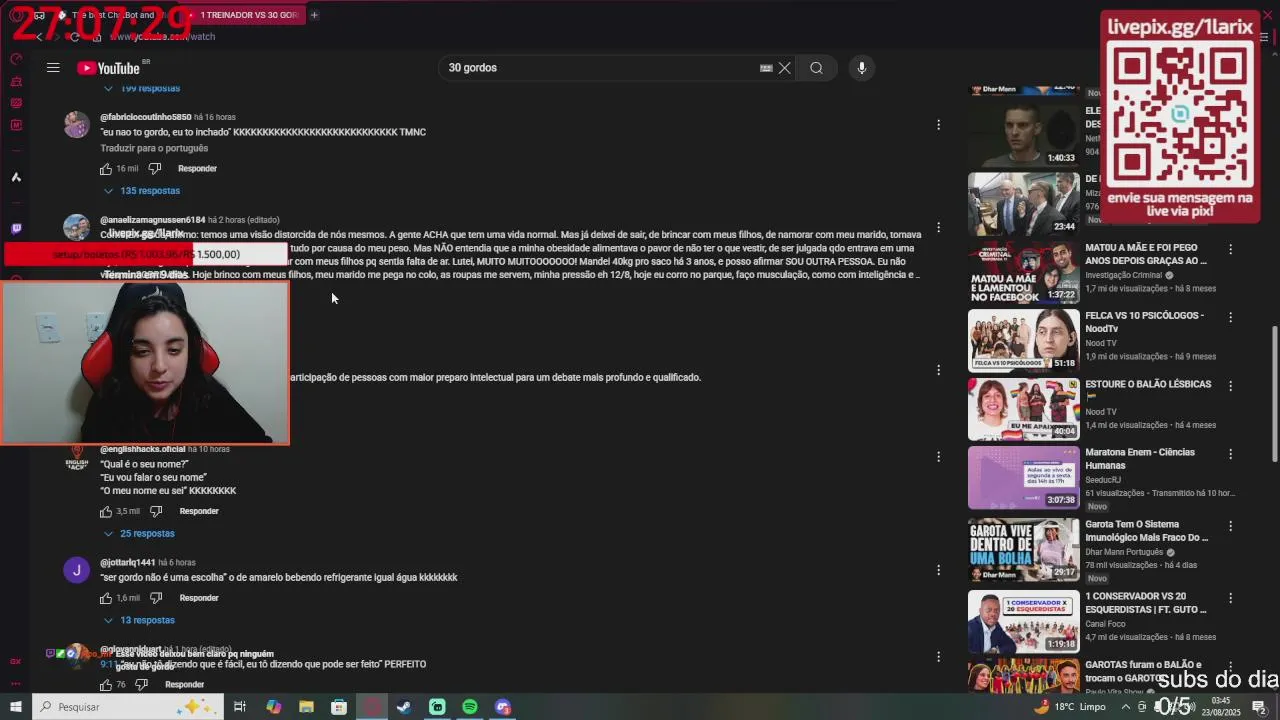Open the Windows notification center icon
This screenshot has width=1280, height=720.
pos(1259,707)
